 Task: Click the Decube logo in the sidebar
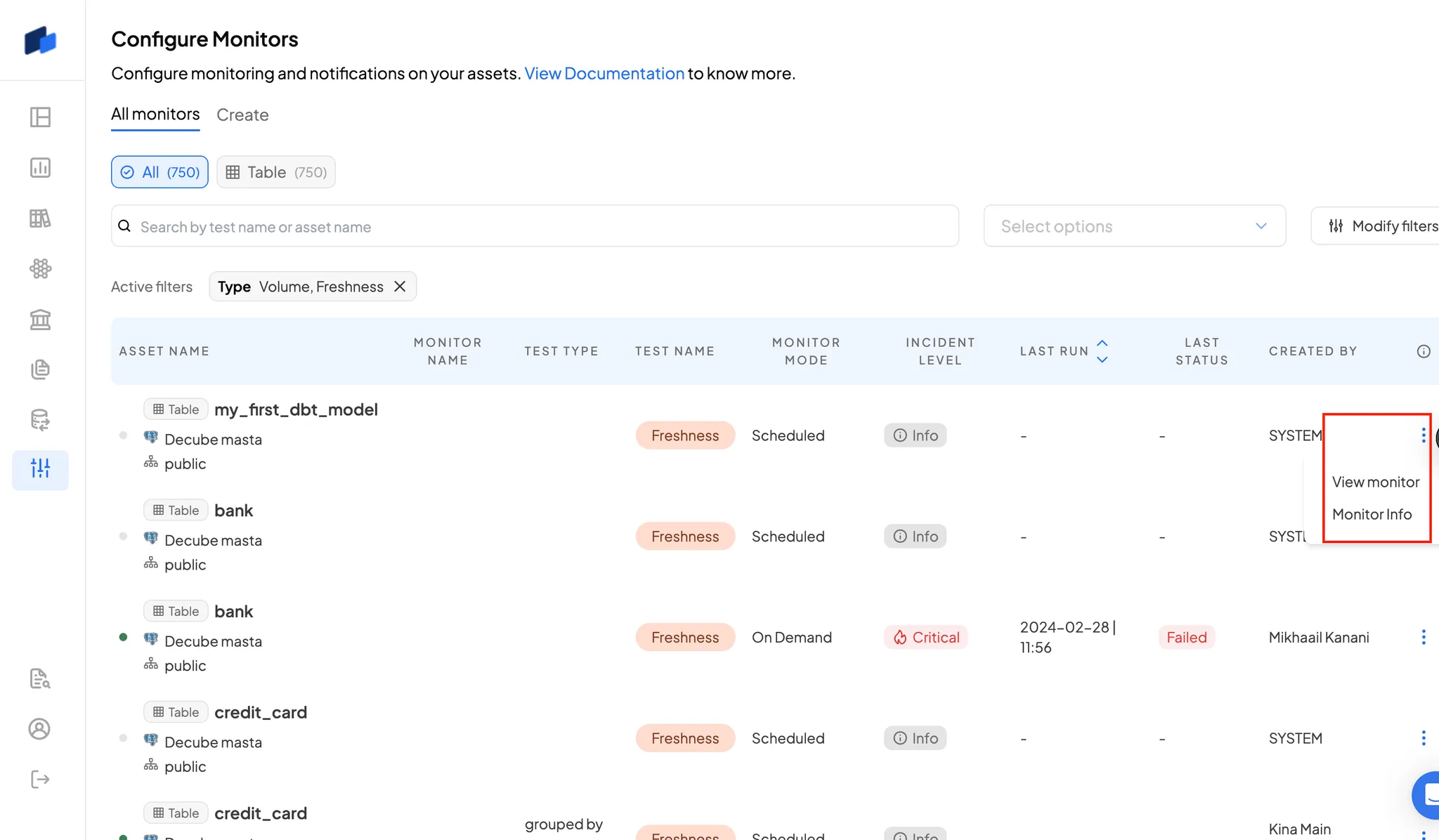40,40
